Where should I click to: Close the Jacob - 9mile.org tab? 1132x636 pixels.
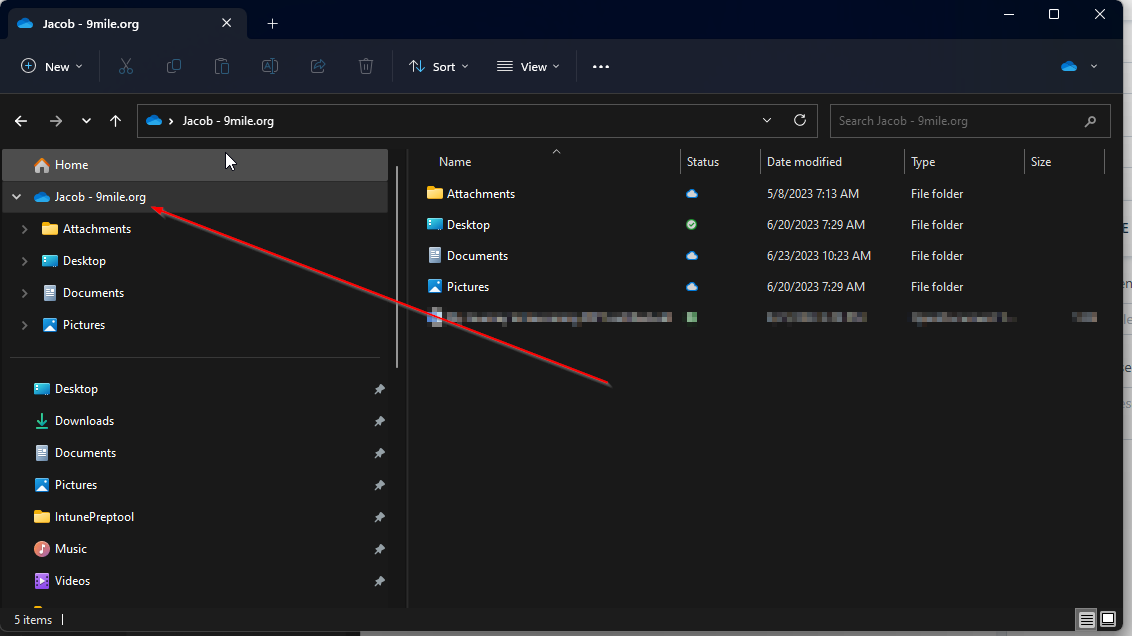point(227,23)
